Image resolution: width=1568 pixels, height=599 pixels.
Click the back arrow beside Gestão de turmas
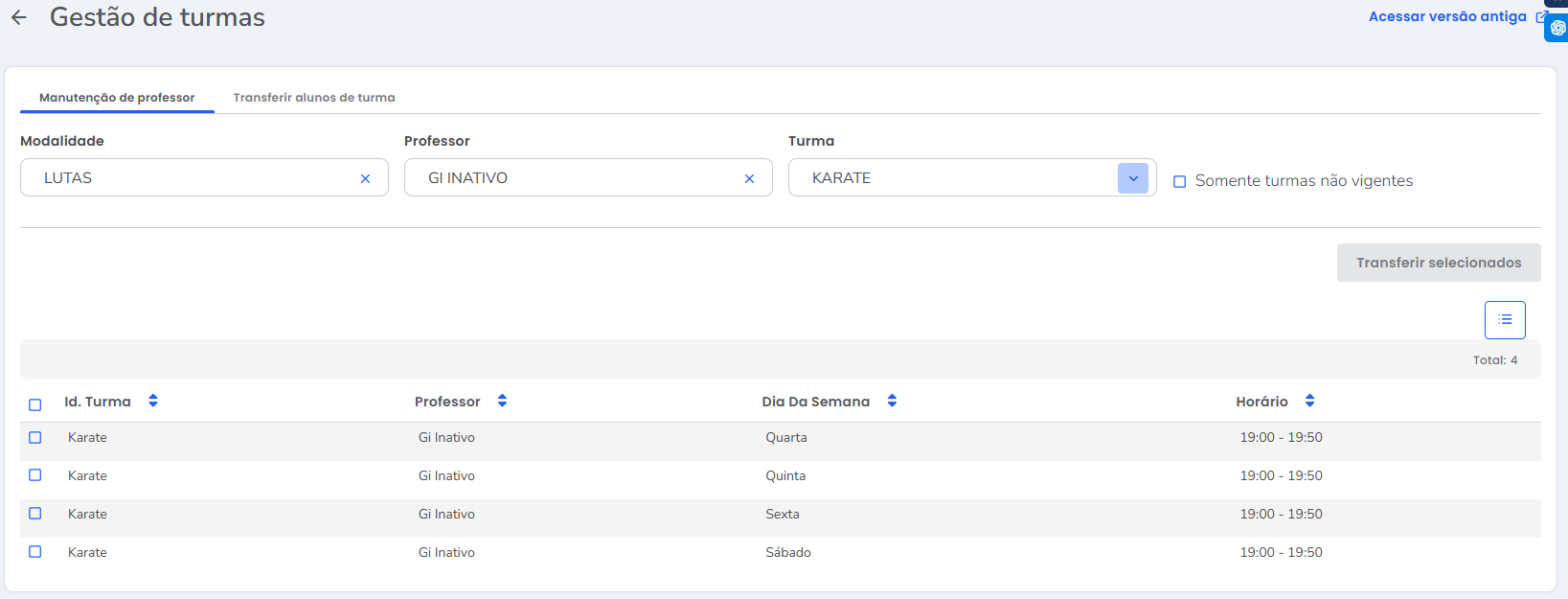click(19, 17)
